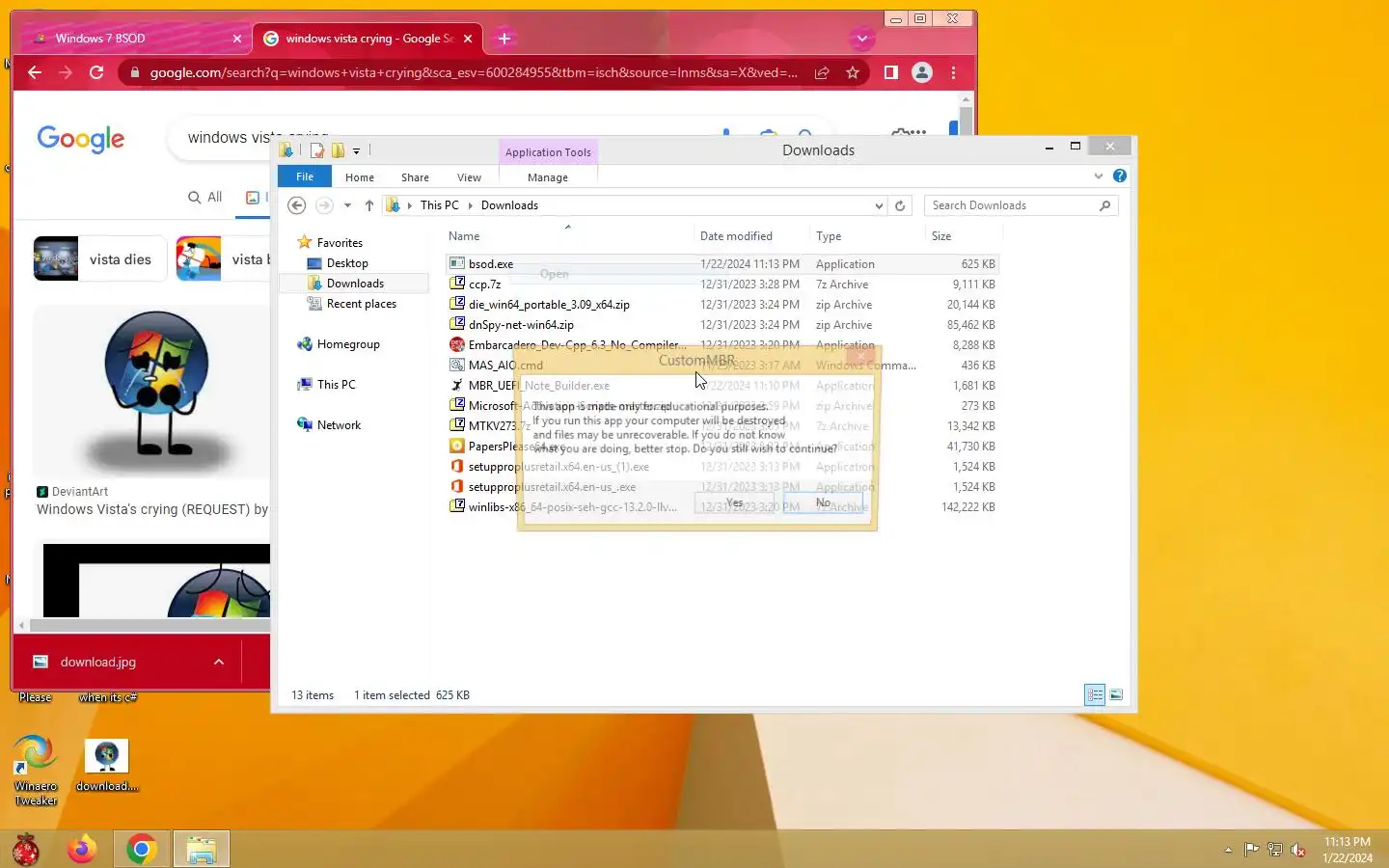Open Quick Access toolbar customize dropdown
Viewport: 1389px width, 868px height.
pyautogui.click(x=356, y=150)
